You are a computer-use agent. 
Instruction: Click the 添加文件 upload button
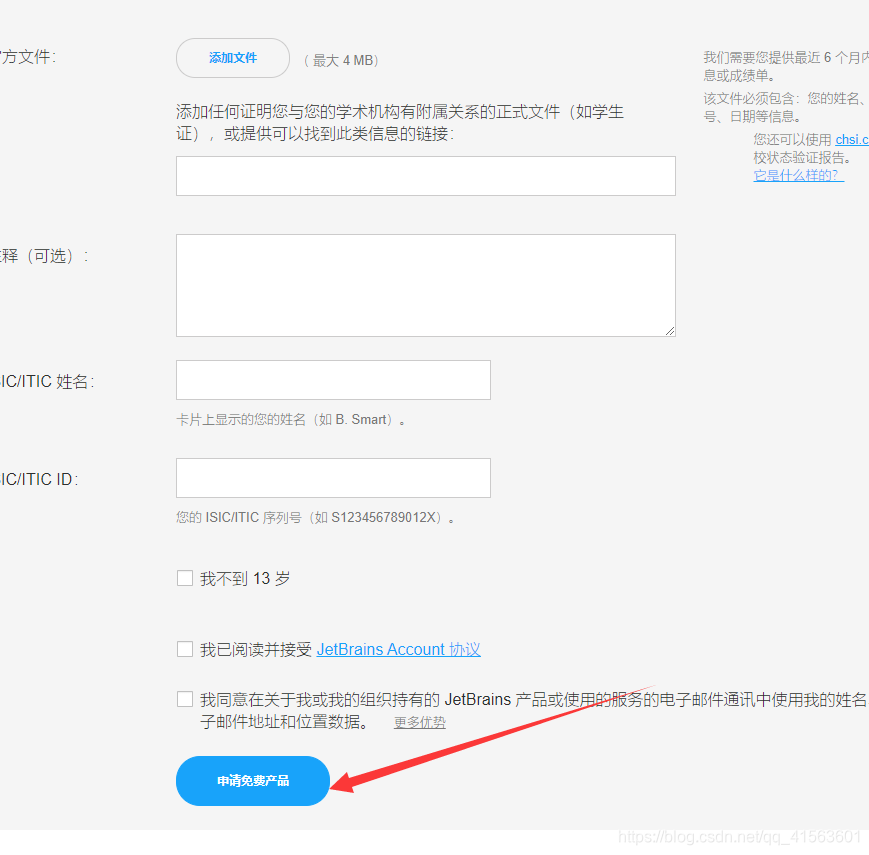click(232, 58)
